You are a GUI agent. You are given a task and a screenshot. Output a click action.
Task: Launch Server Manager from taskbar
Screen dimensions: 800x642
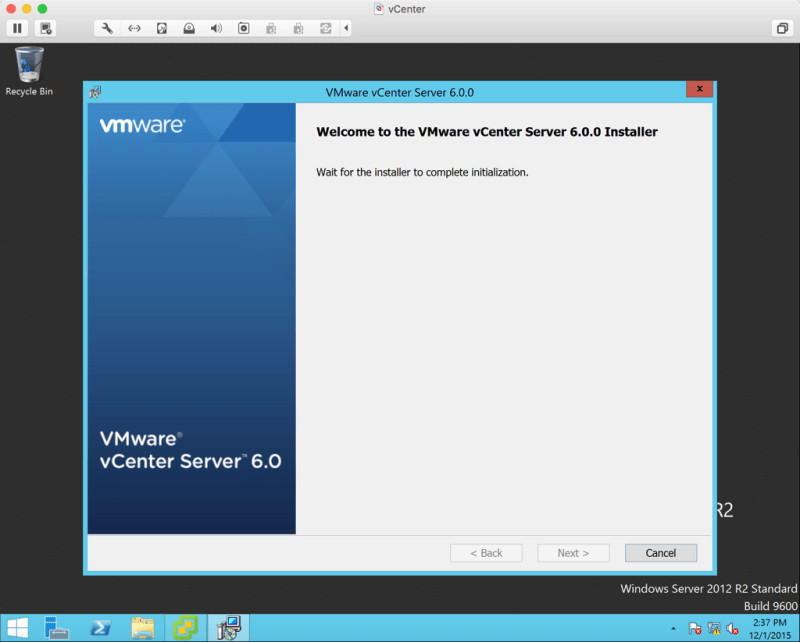(57, 628)
